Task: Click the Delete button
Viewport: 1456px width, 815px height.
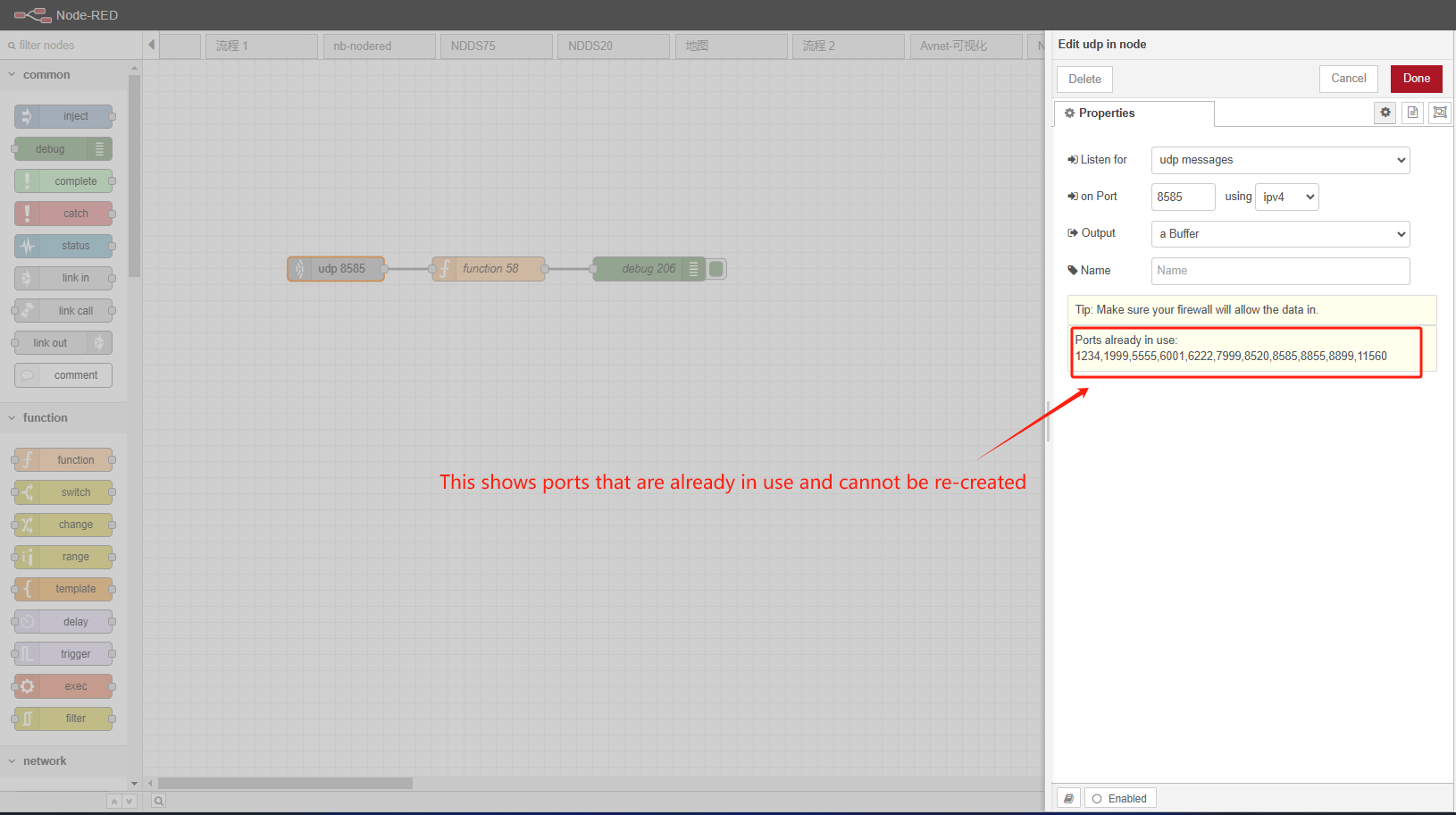Action: pos(1084,79)
